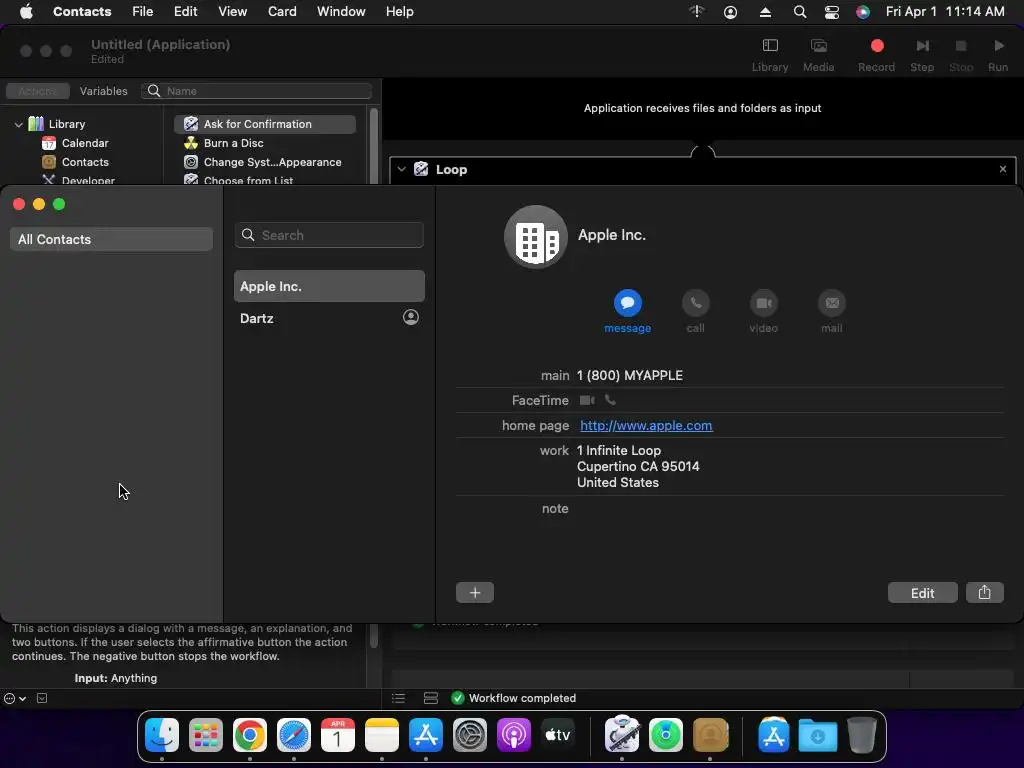
Task: Open the Help menu
Action: pos(399,12)
